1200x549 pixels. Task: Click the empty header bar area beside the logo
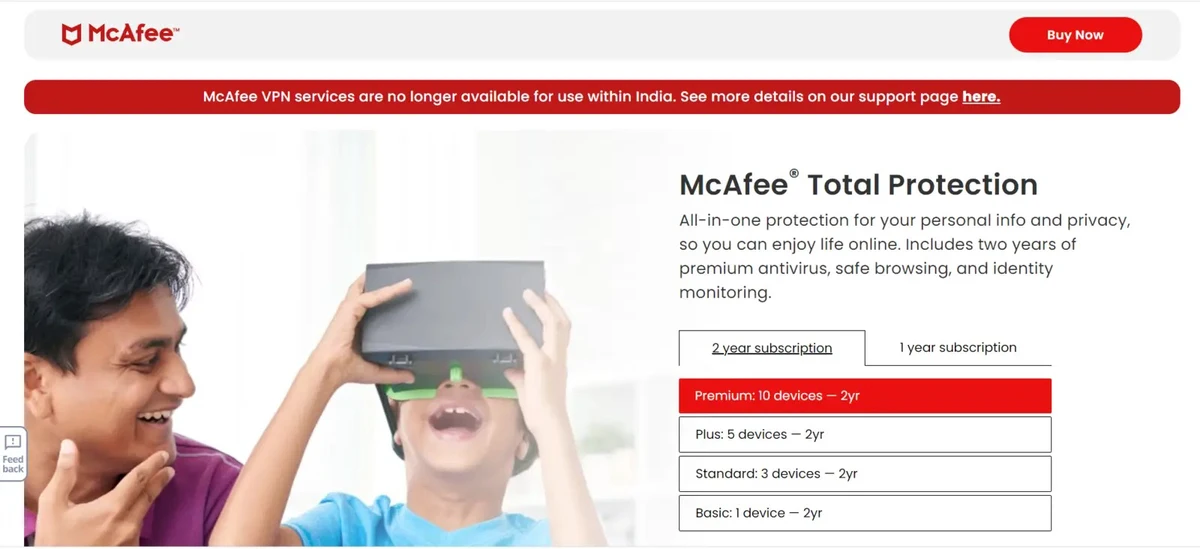click(x=590, y=35)
